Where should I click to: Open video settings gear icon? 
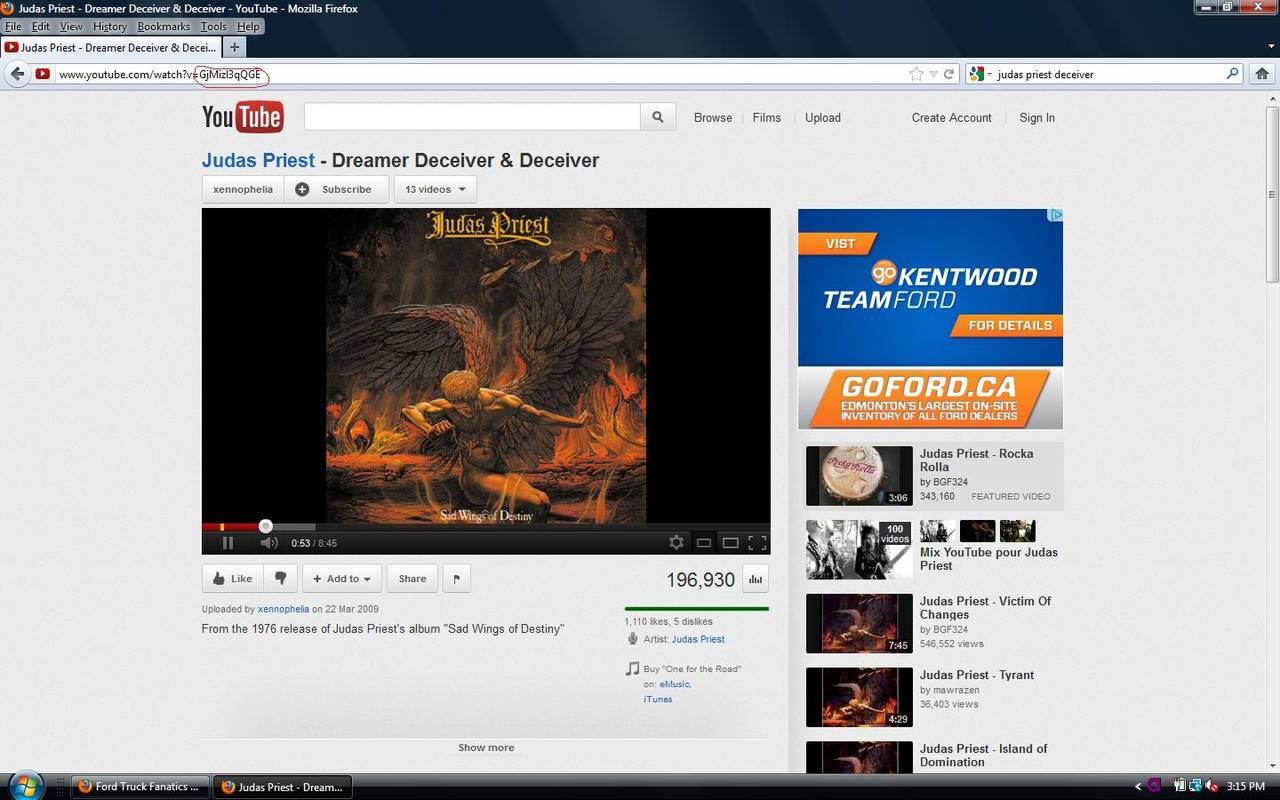click(677, 542)
